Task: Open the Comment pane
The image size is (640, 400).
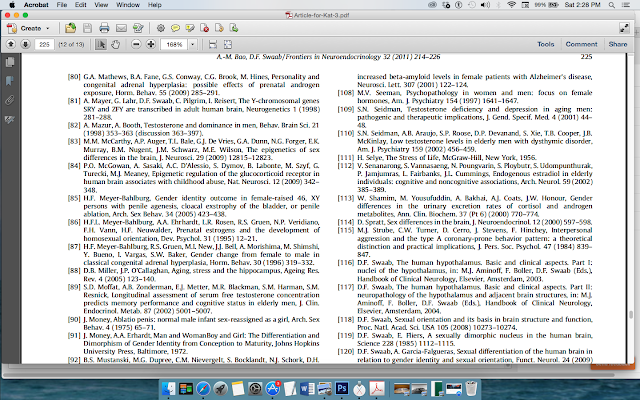Action: [x=581, y=44]
